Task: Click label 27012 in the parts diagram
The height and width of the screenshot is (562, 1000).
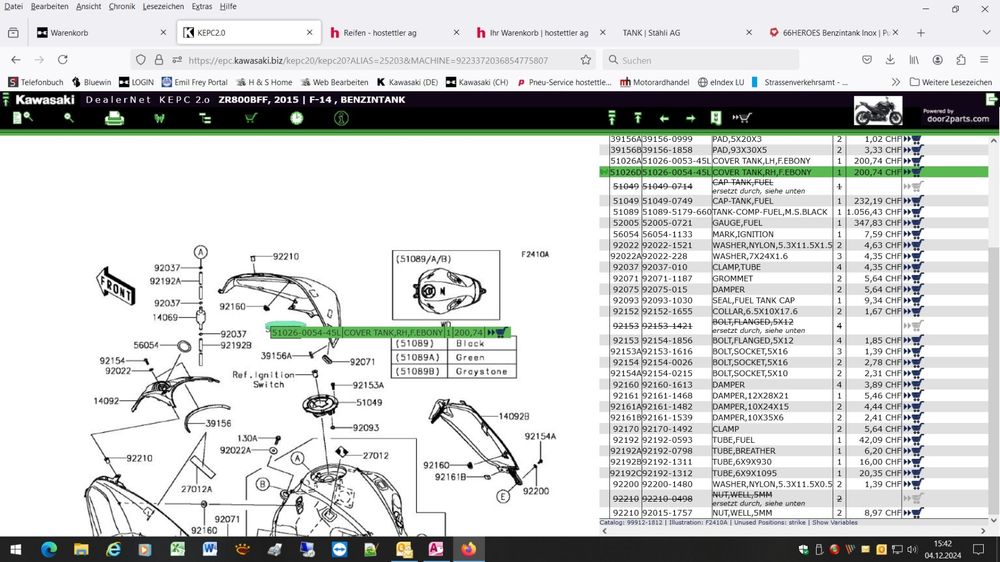Action: pyautogui.click(x=376, y=455)
